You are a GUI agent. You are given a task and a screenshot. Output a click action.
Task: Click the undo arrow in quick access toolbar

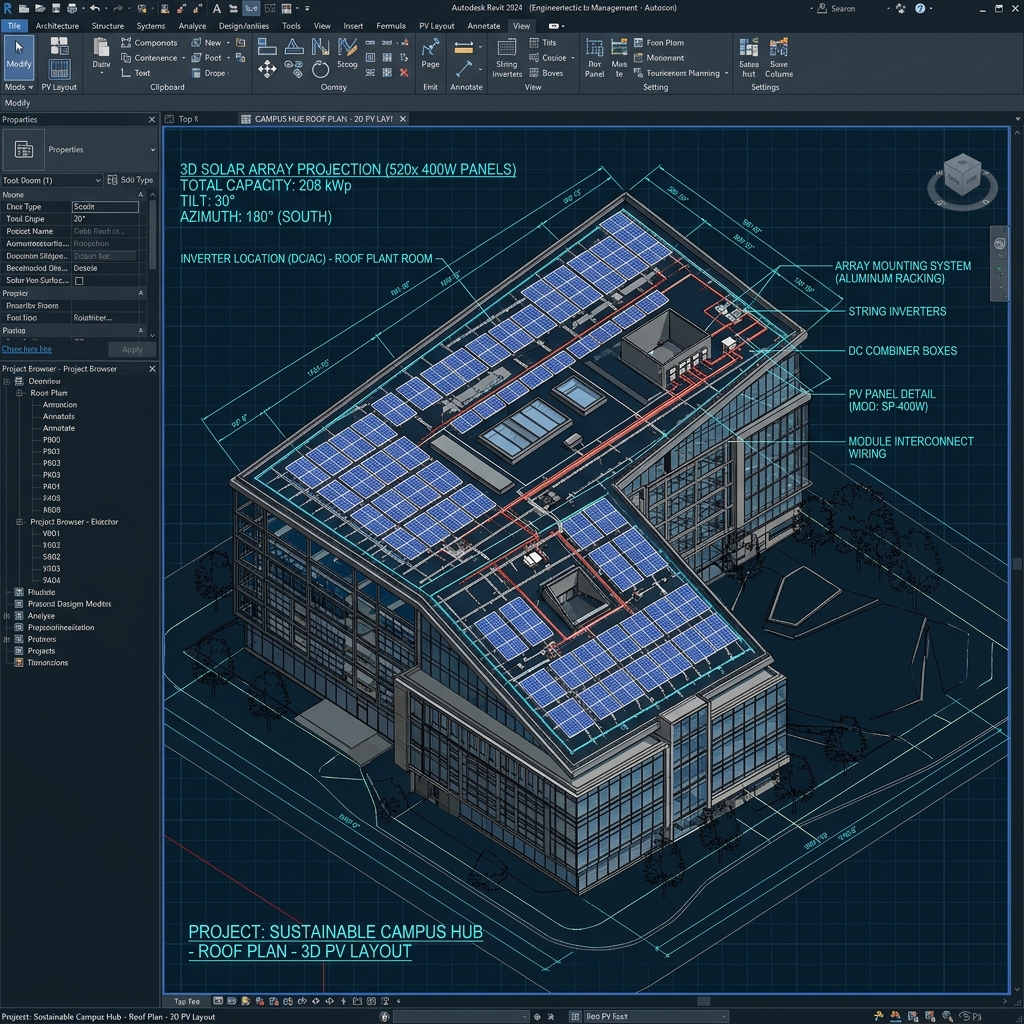(95, 8)
